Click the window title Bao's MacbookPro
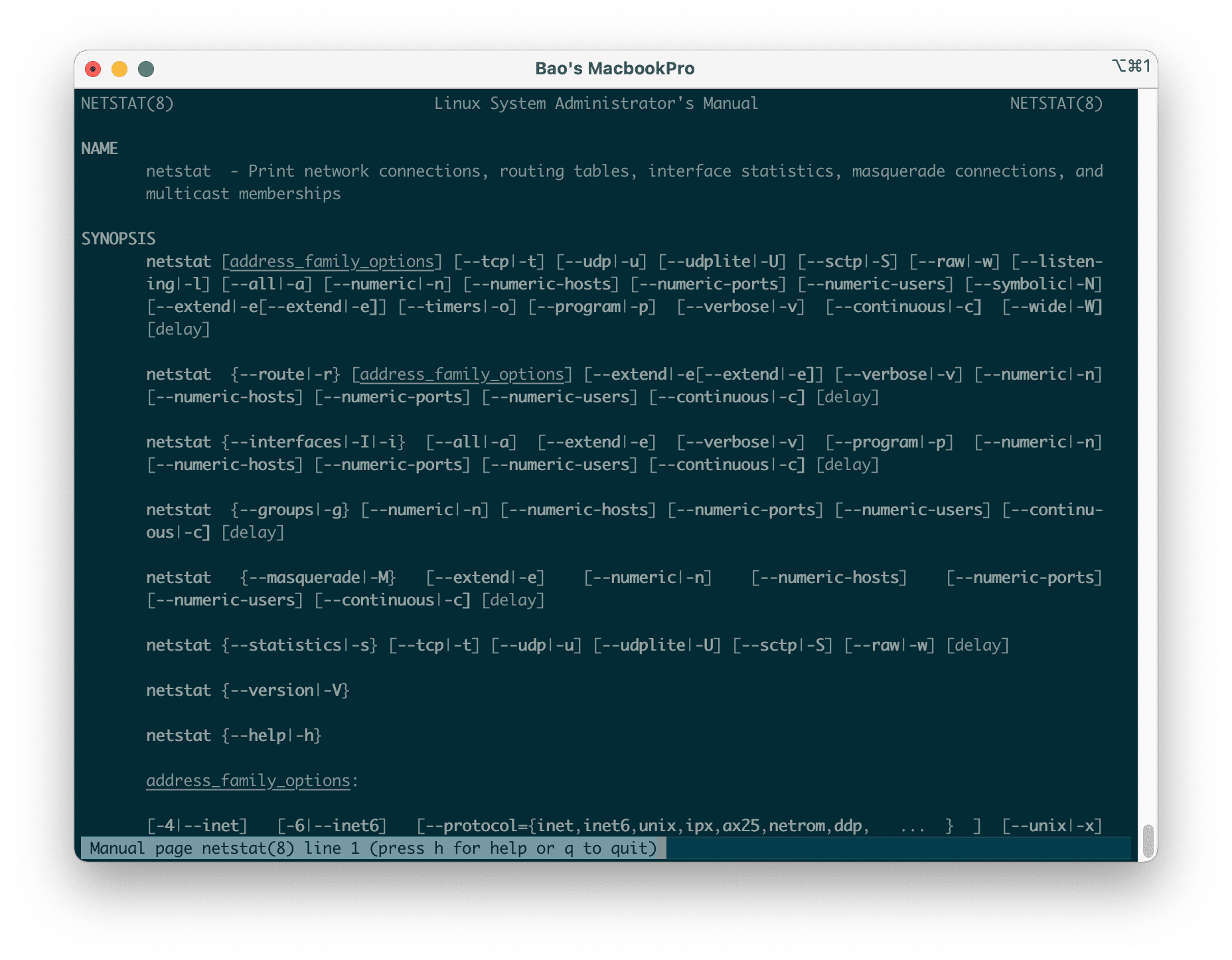1232x960 pixels. click(615, 68)
